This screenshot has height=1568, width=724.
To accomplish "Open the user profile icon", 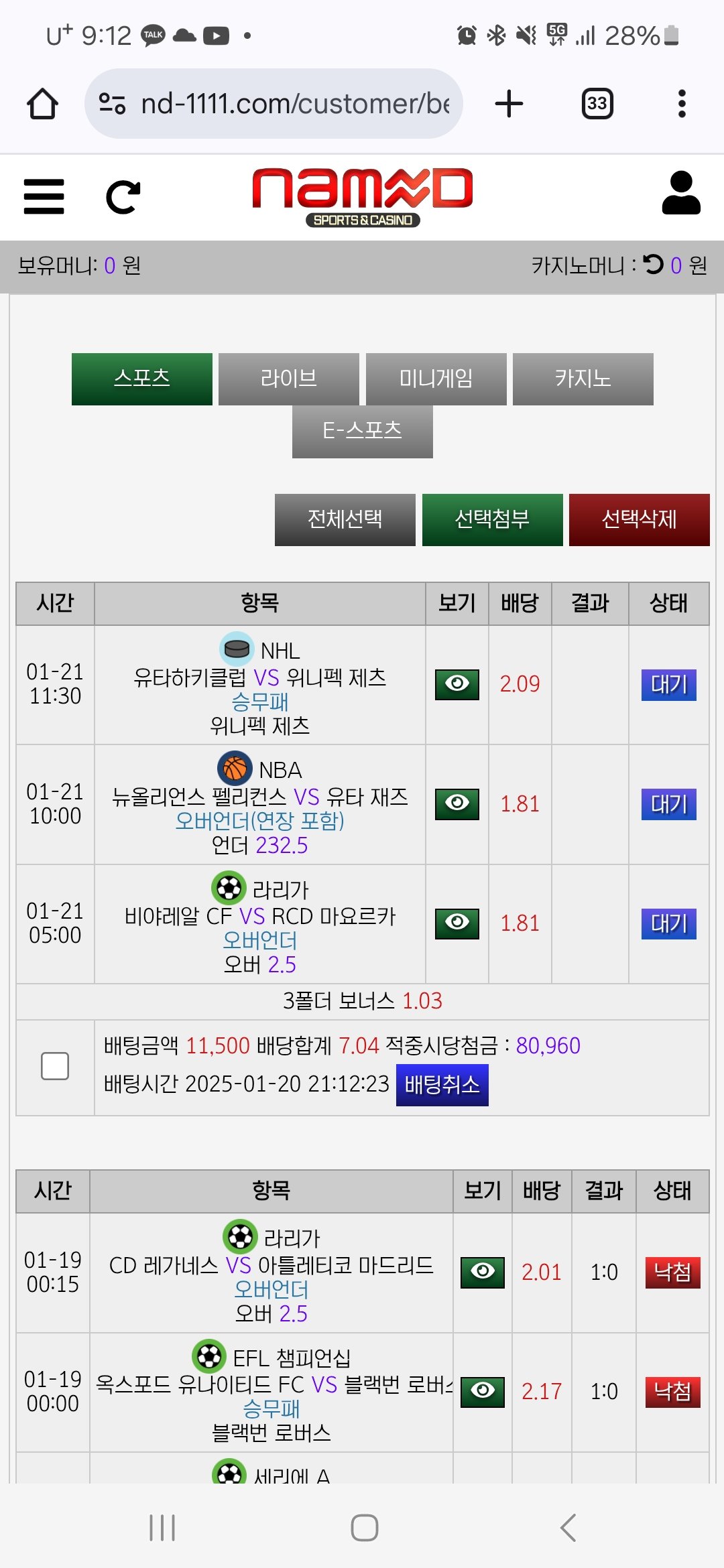I will coord(680,193).
